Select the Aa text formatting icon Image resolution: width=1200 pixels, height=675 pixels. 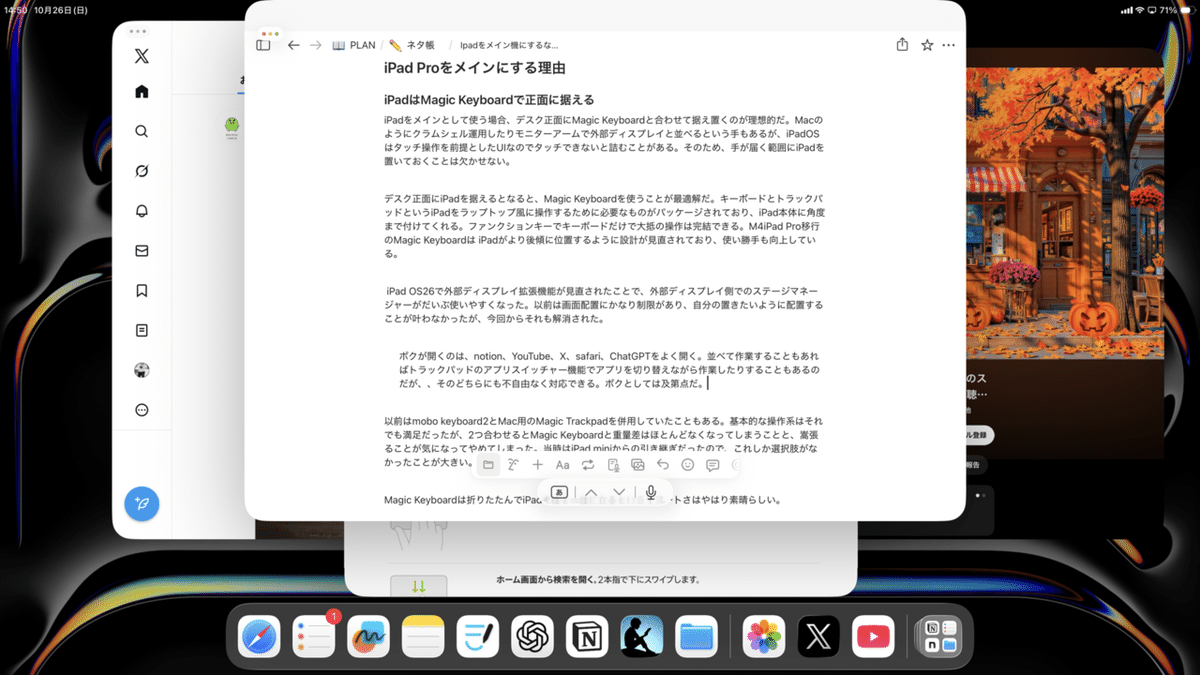[x=562, y=465]
